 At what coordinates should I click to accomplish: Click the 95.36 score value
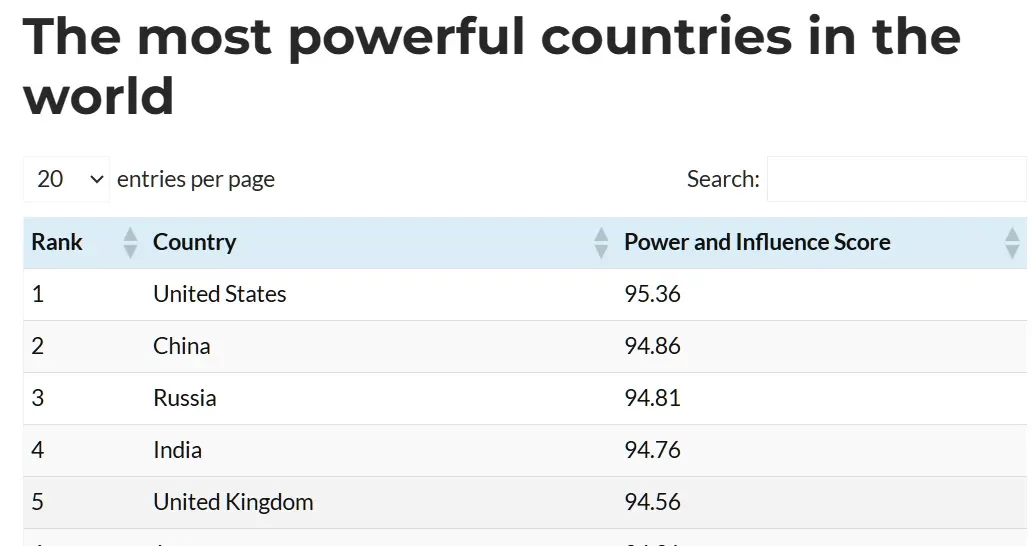[652, 294]
